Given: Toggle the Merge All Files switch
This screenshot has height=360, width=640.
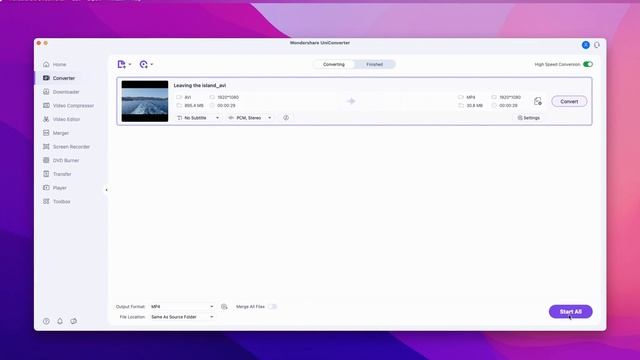Looking at the screenshot, I should [272, 307].
